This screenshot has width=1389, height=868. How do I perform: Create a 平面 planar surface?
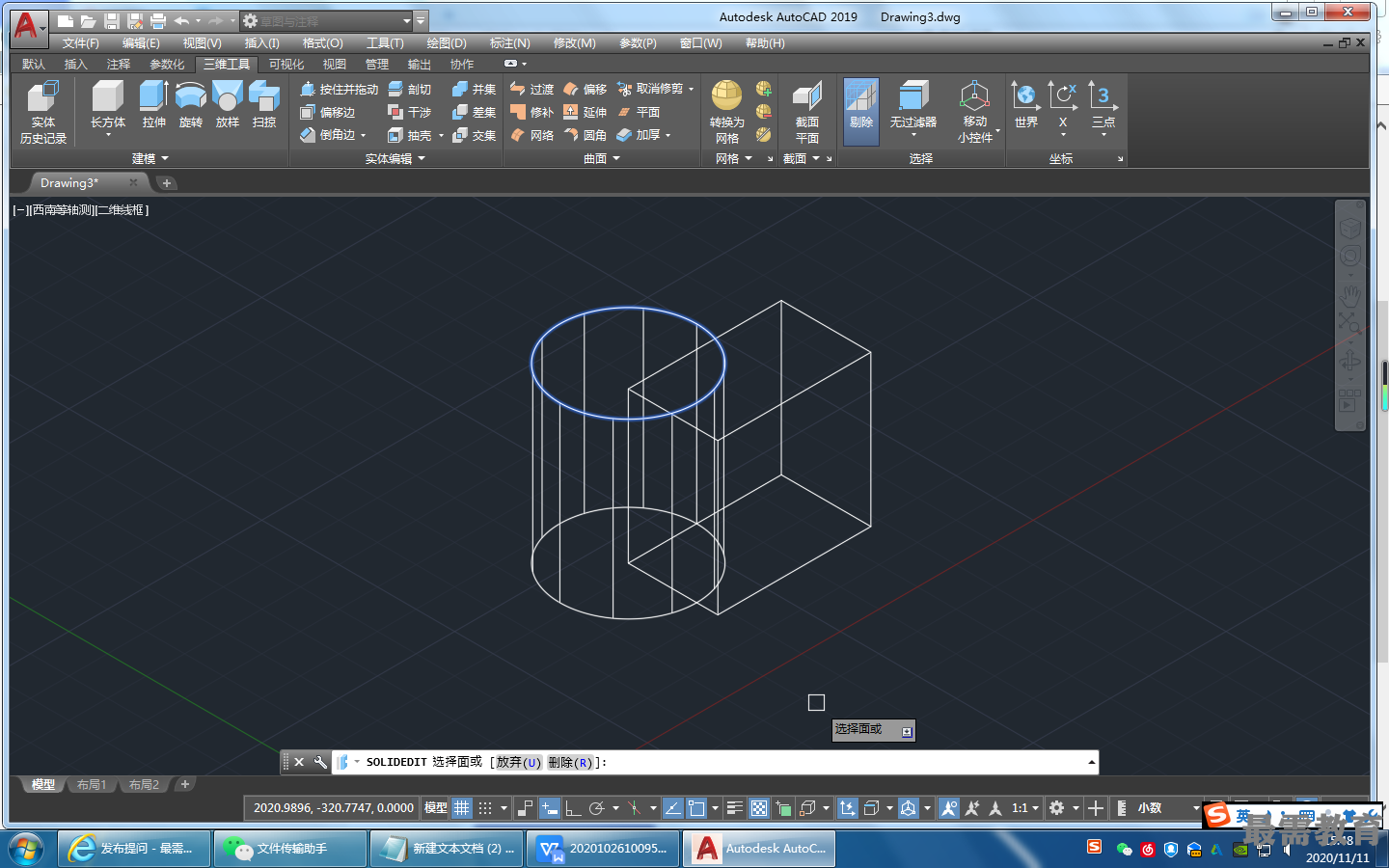[x=638, y=112]
